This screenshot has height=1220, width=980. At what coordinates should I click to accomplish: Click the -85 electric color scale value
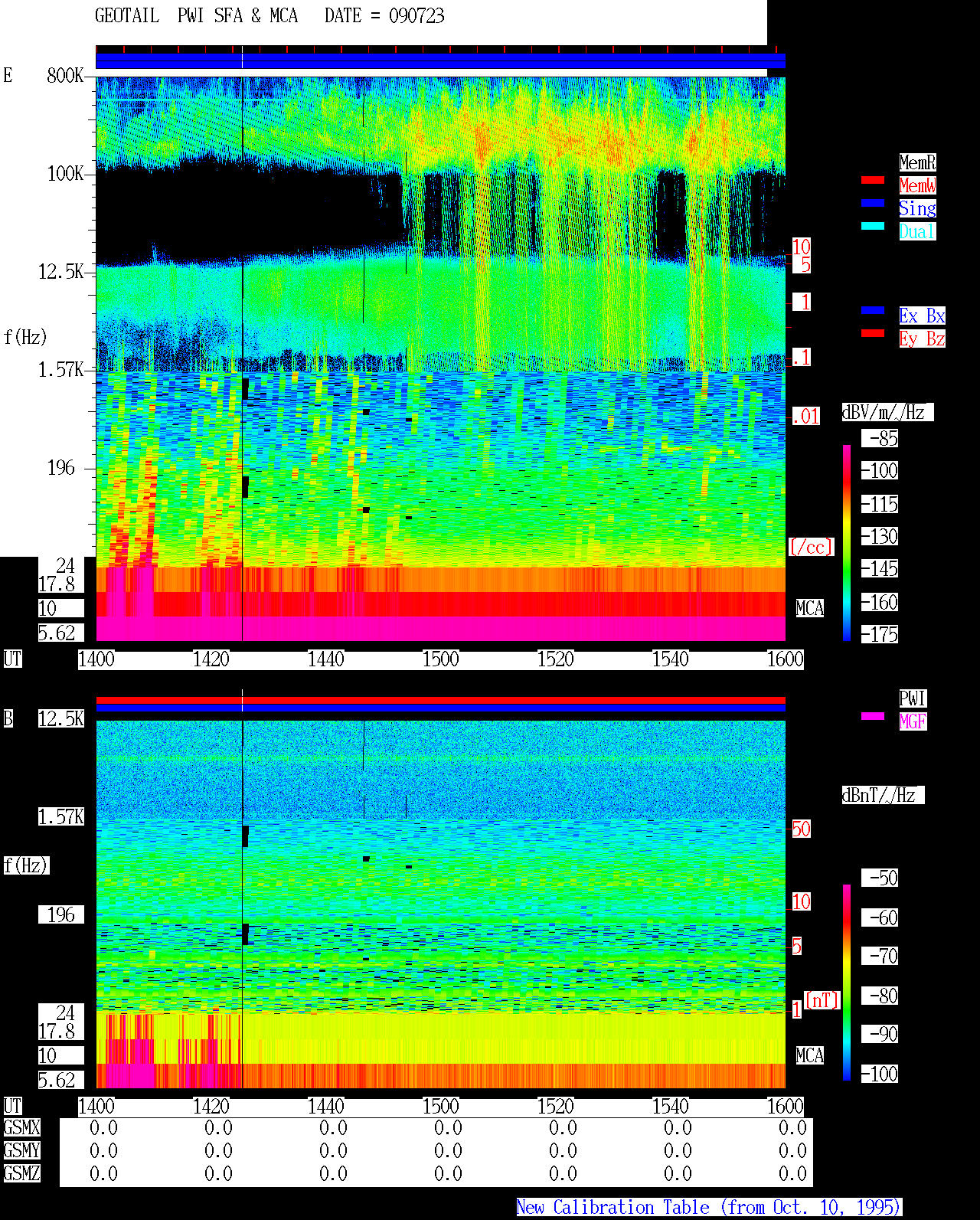tap(880, 438)
